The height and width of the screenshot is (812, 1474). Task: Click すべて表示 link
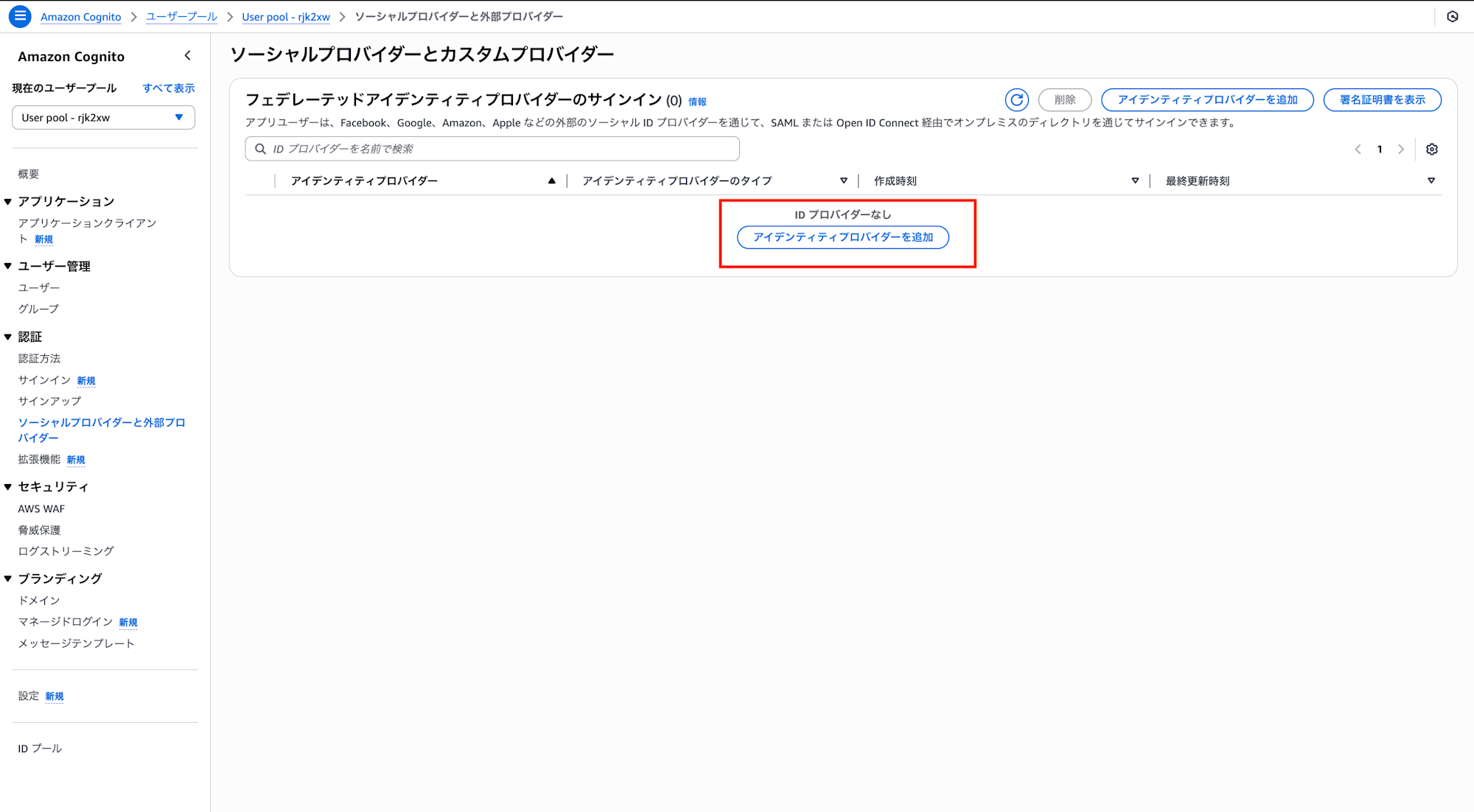pos(169,88)
